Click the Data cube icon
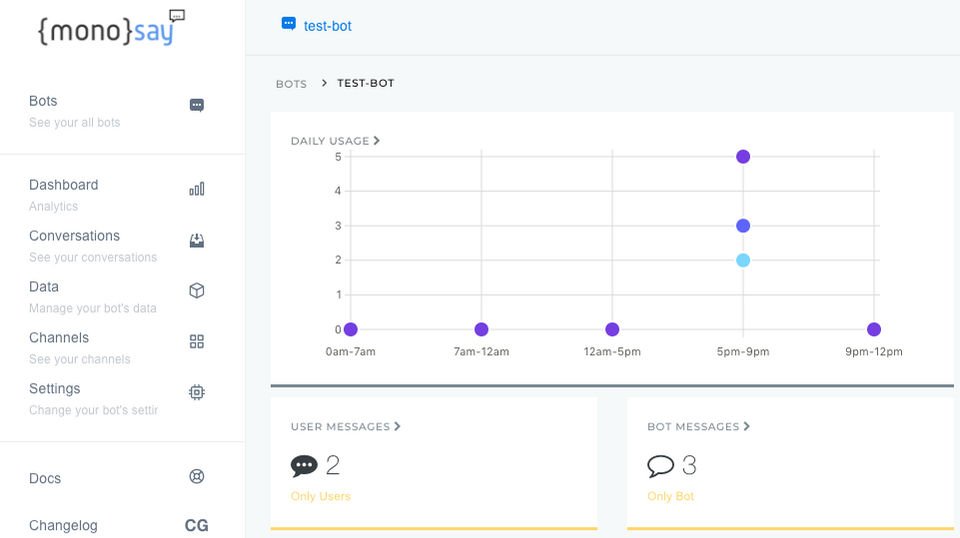 (x=197, y=291)
